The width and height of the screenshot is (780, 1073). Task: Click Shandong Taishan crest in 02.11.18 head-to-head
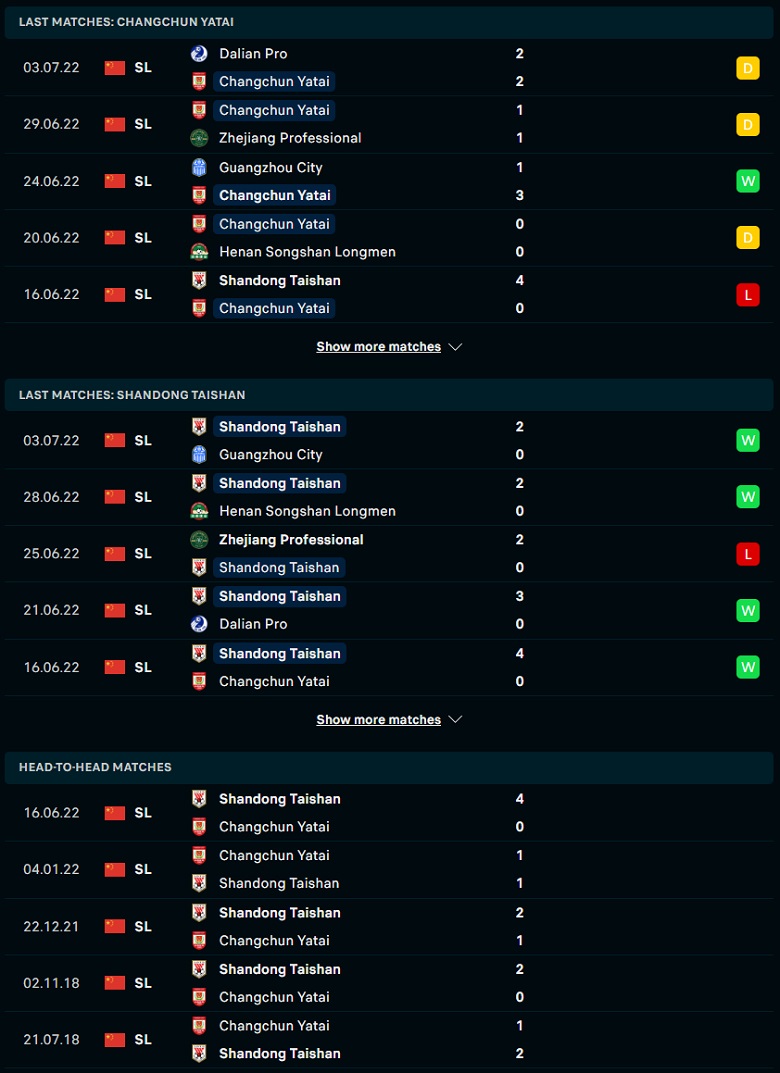click(x=199, y=969)
